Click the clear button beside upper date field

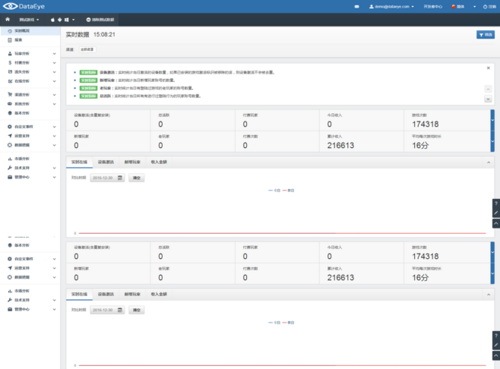[137, 178]
